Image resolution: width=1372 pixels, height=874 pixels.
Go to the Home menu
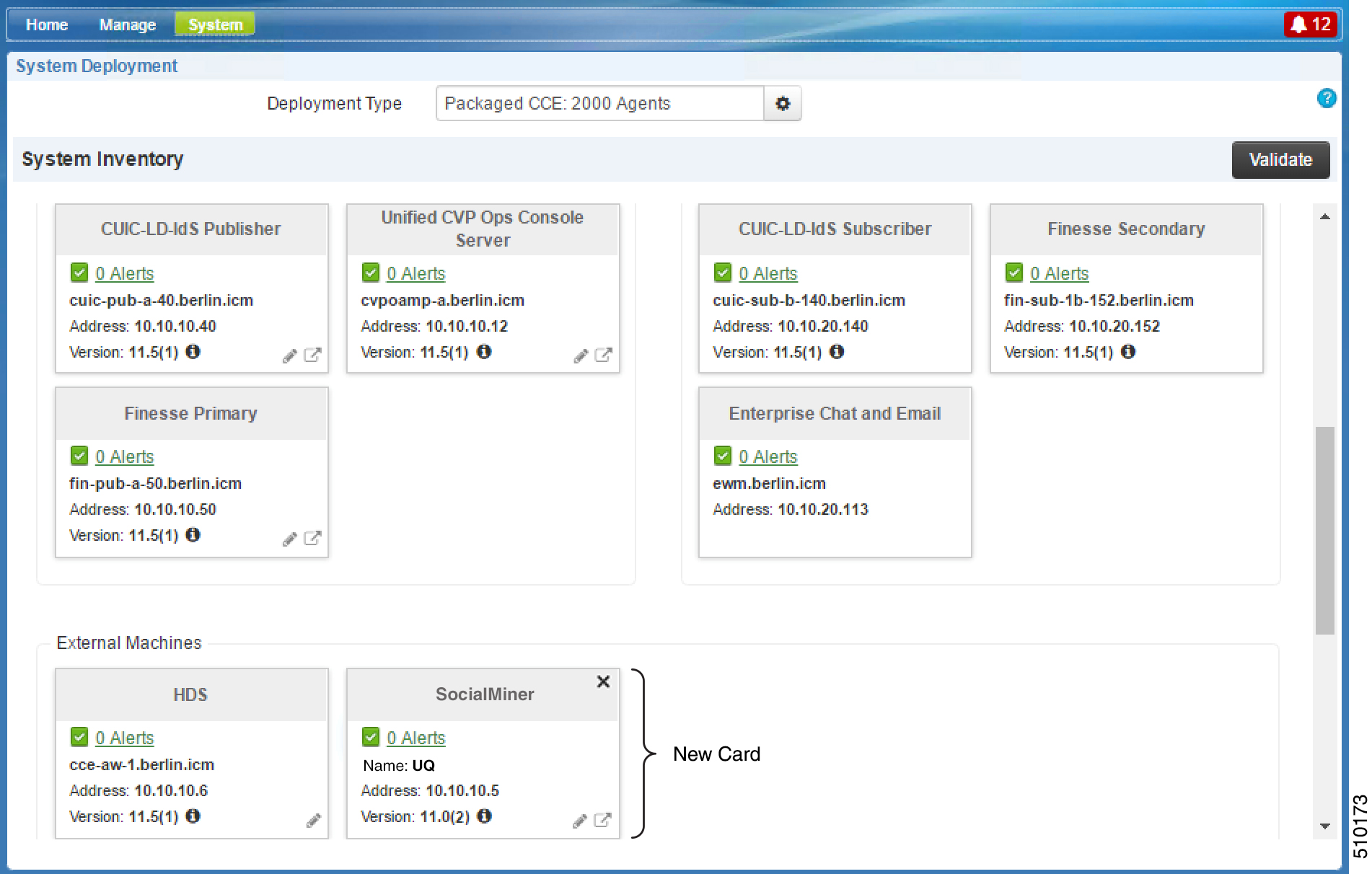click(x=47, y=25)
